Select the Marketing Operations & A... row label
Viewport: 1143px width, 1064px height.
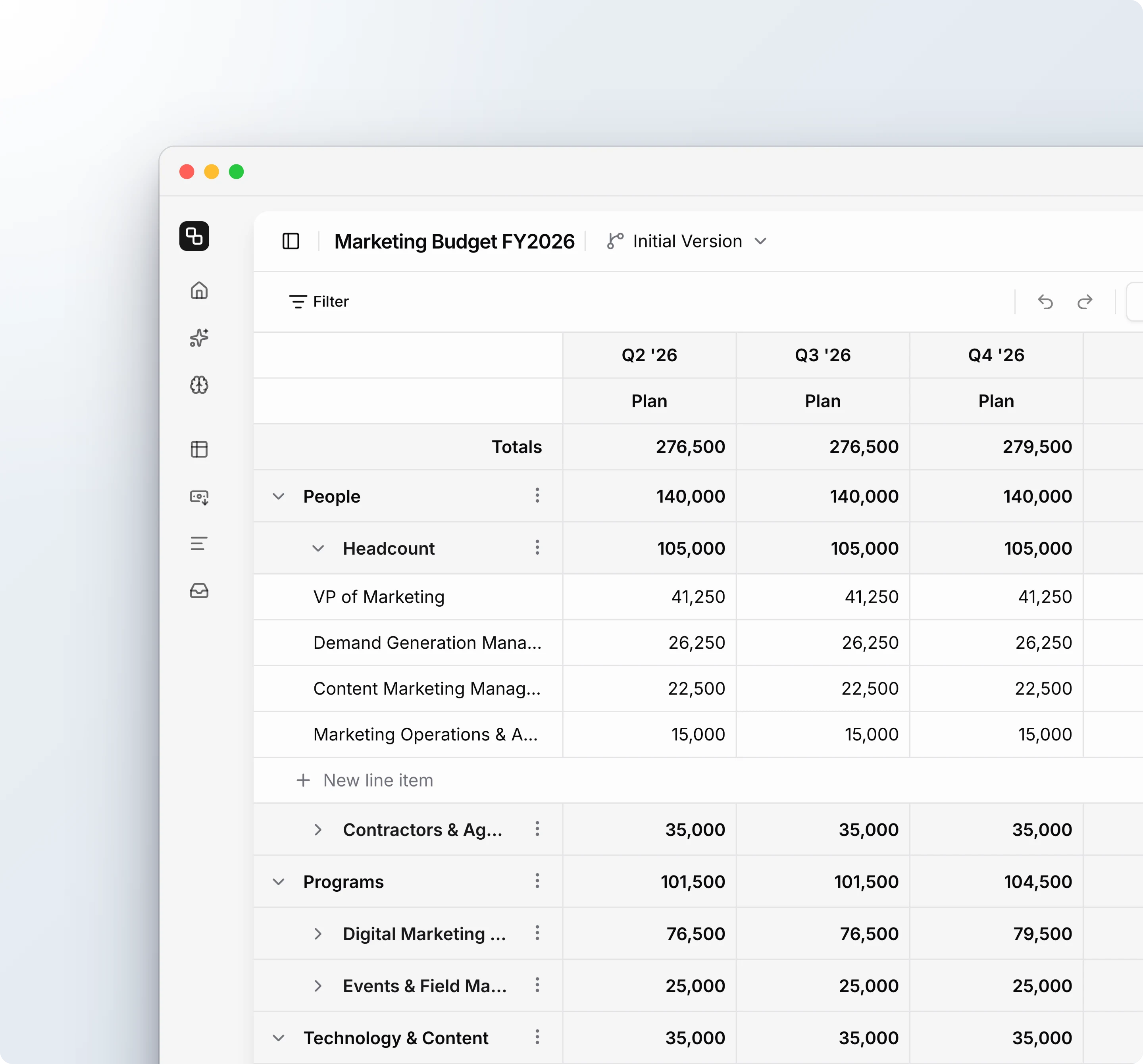pyautogui.click(x=425, y=734)
